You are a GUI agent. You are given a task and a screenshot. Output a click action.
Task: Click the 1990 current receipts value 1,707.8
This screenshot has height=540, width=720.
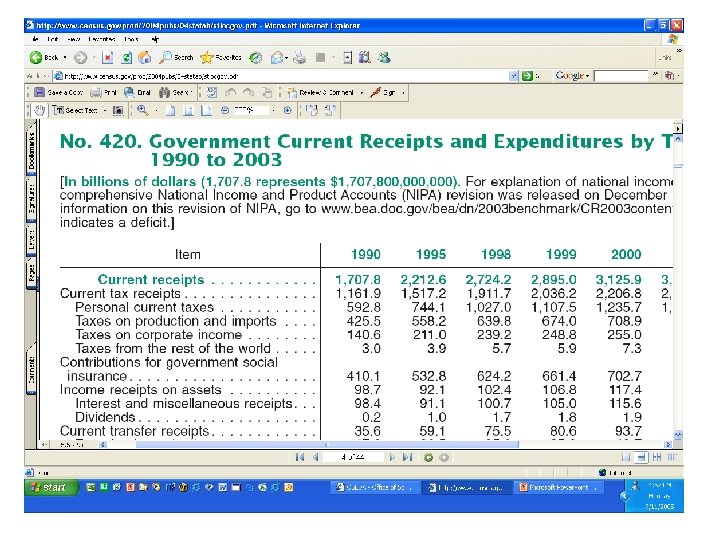click(x=358, y=280)
